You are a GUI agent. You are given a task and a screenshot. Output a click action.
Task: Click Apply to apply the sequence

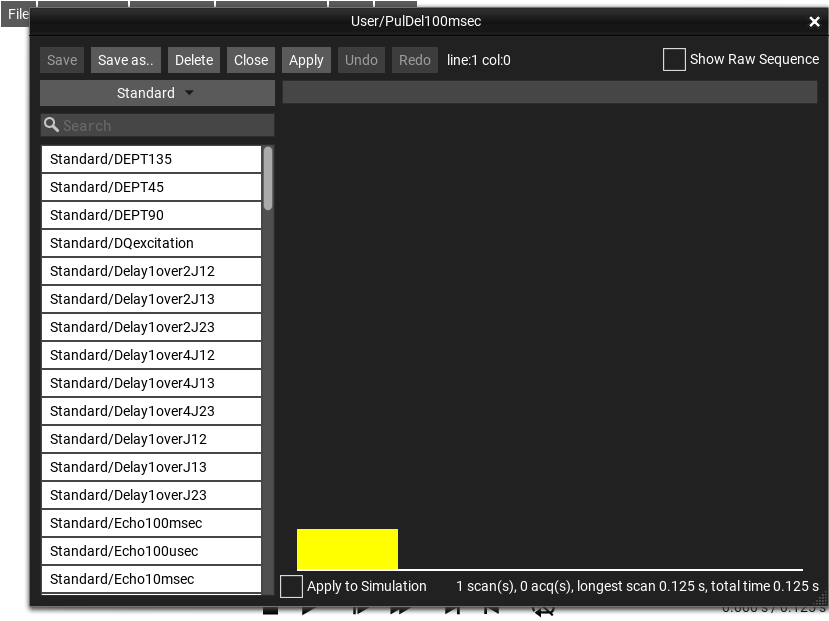306,60
